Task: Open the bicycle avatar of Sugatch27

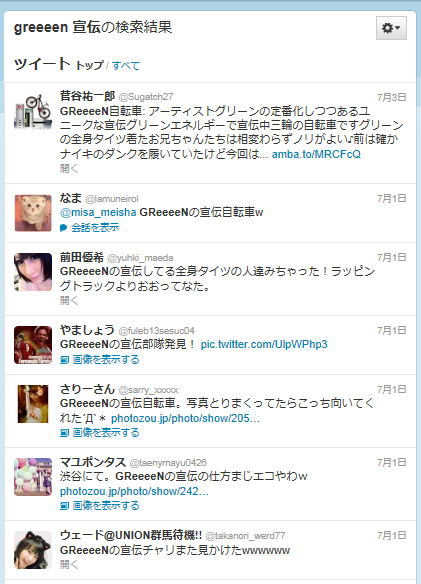Action: pos(33,111)
